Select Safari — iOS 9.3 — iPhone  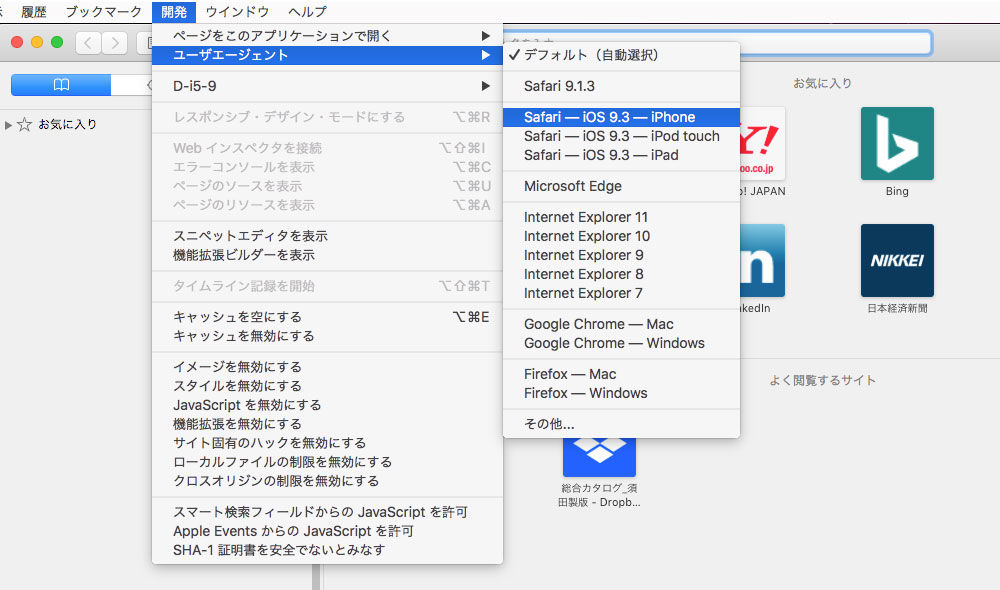[621, 117]
